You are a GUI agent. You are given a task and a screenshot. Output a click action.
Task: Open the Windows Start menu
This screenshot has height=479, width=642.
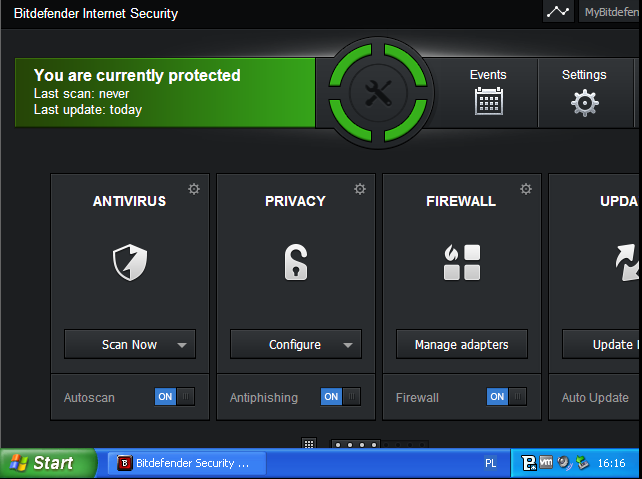click(48, 463)
